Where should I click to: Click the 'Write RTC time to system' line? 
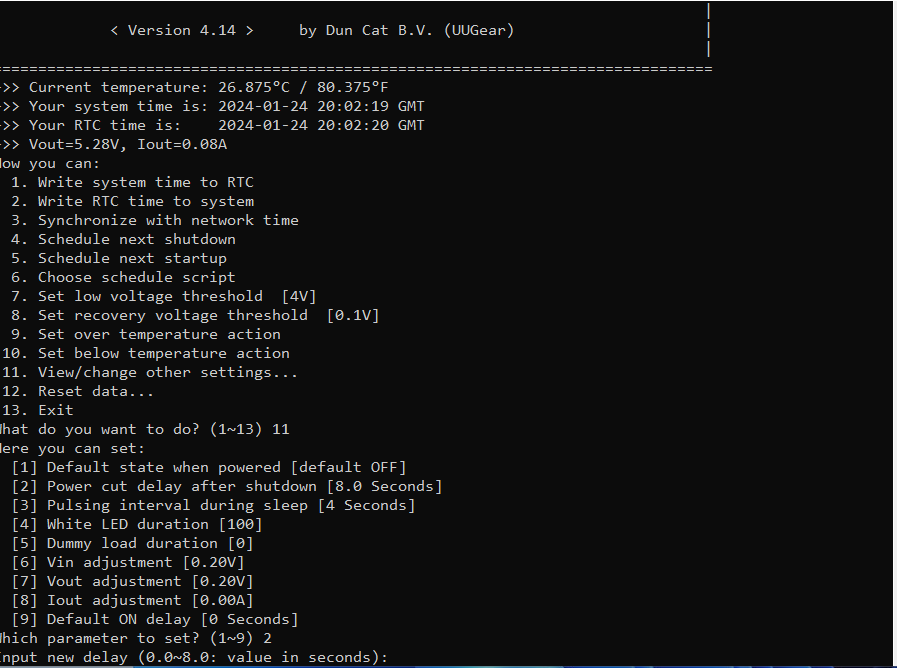145,201
